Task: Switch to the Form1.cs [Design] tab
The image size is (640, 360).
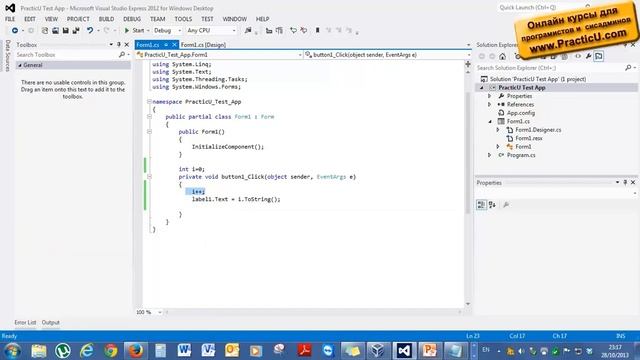Action: coord(203,45)
